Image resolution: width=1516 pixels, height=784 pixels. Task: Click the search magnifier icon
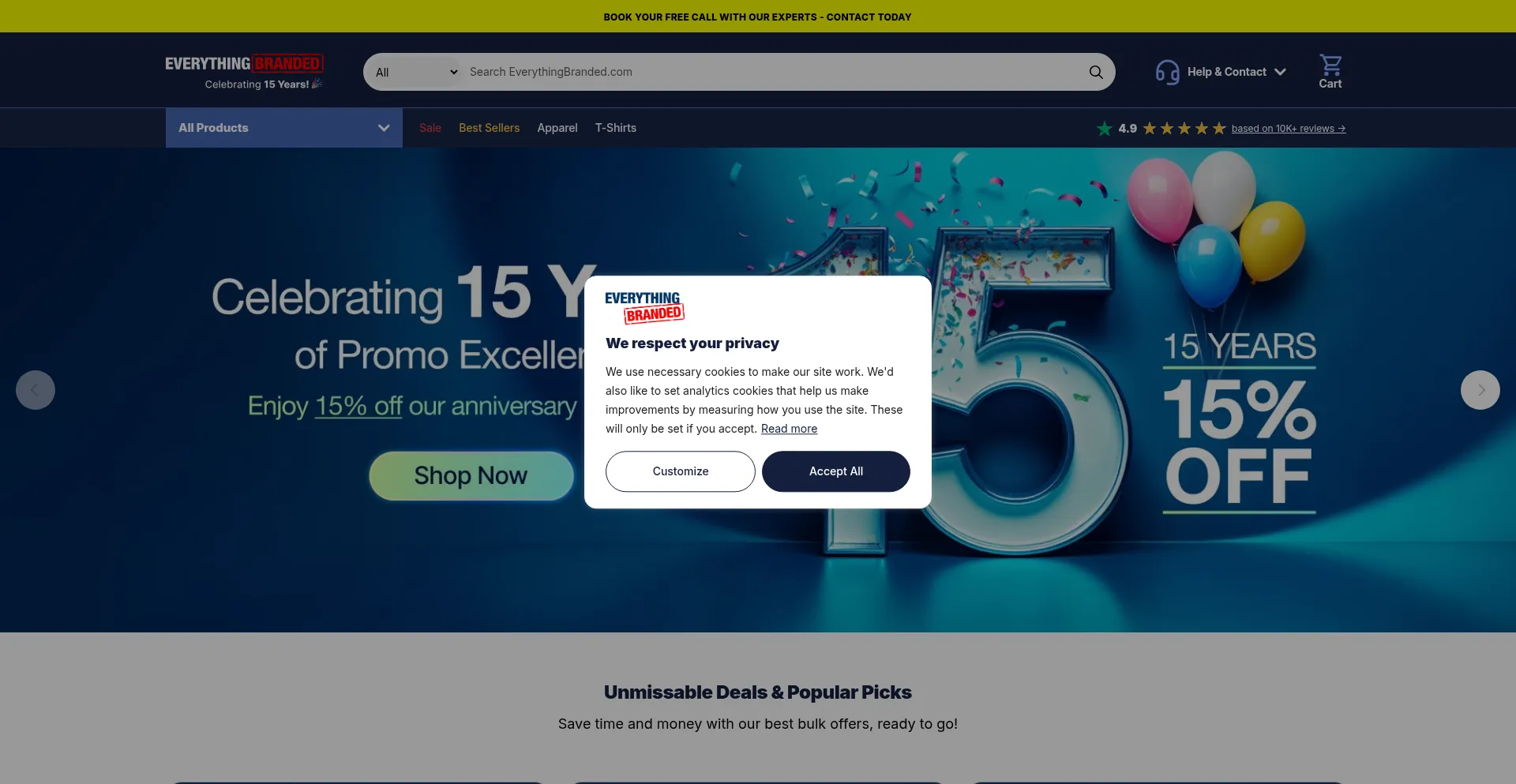pos(1096,72)
